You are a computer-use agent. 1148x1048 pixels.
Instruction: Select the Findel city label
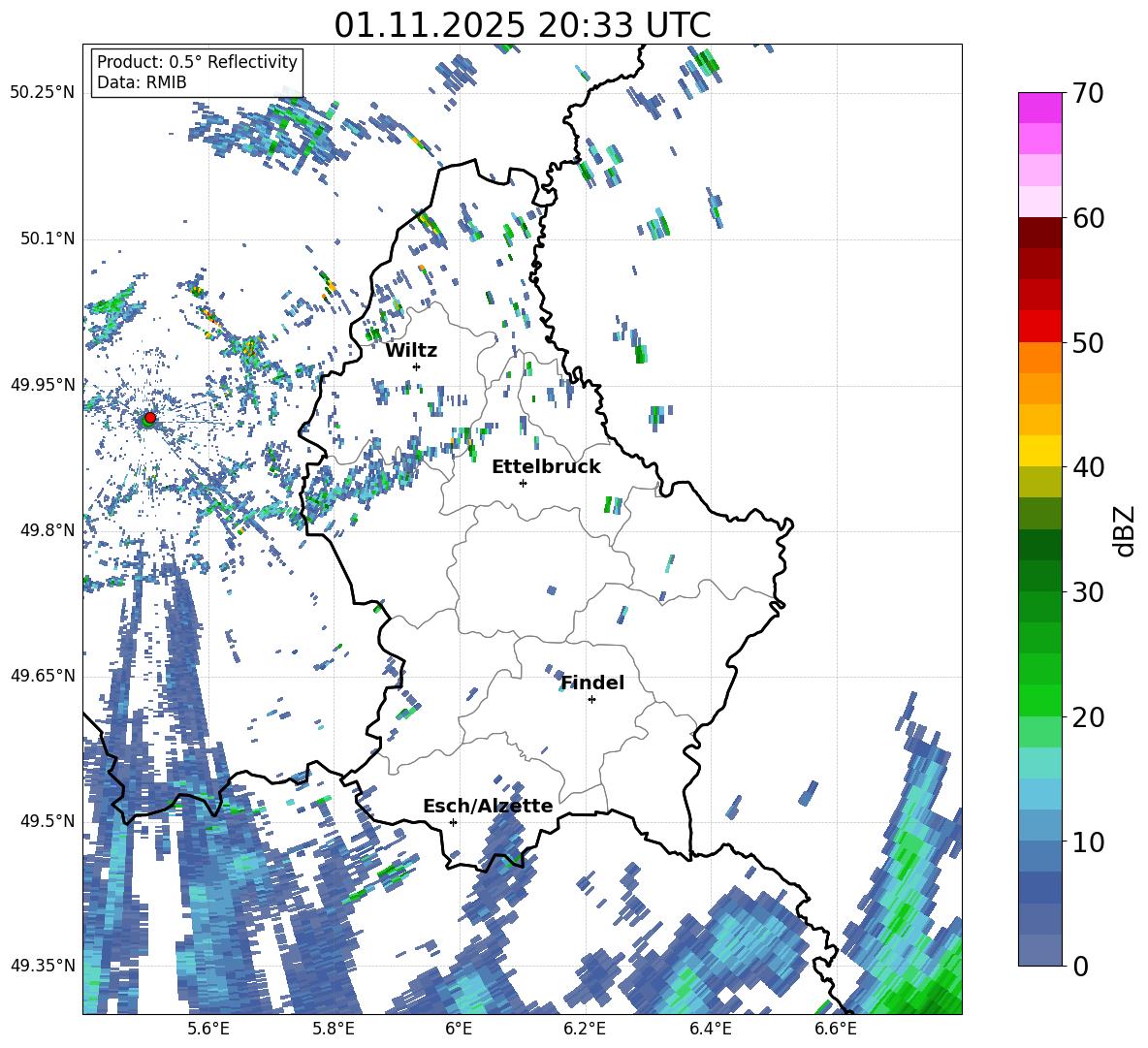point(592,683)
